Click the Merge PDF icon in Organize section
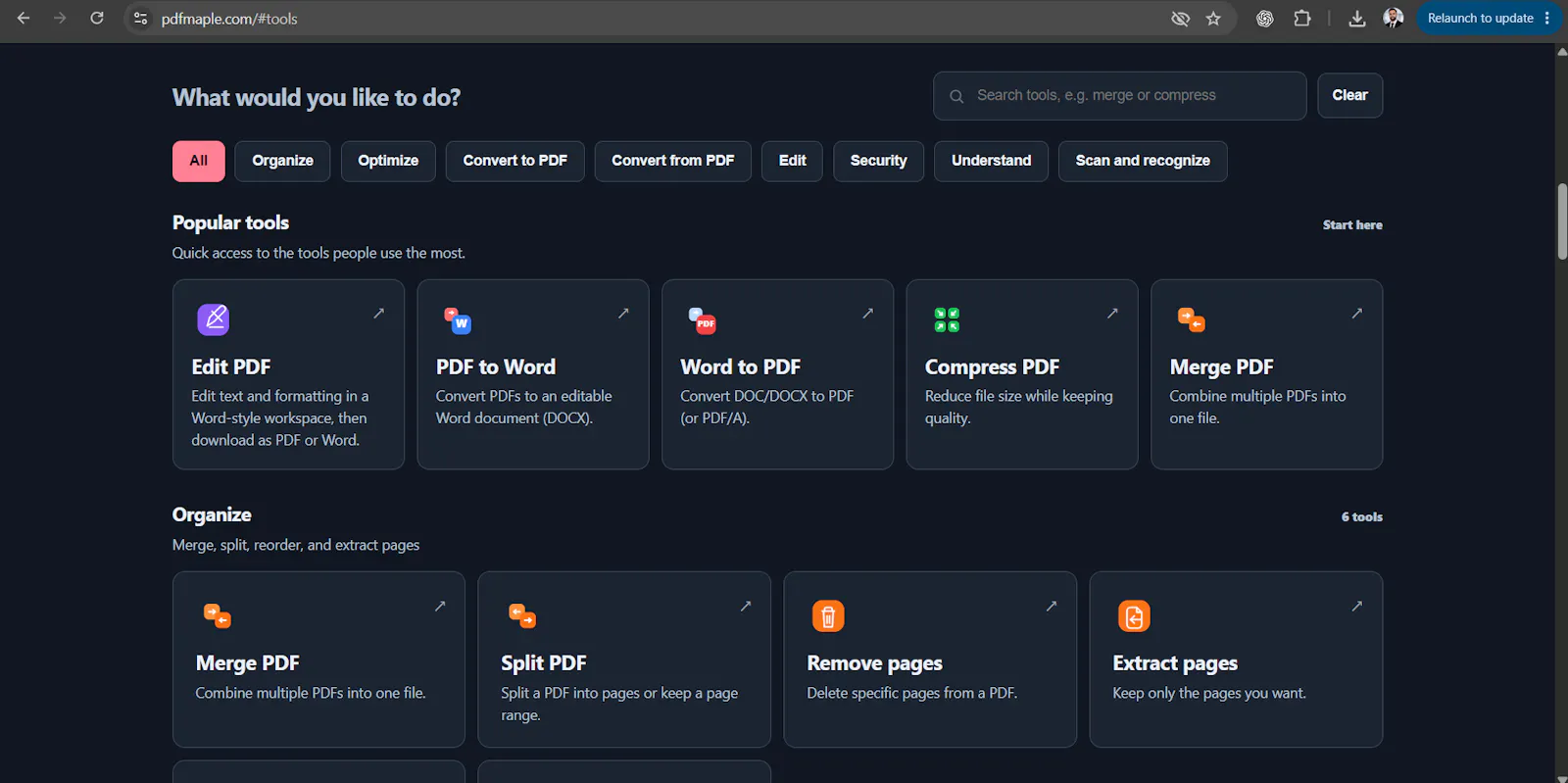Screen dimensions: 1568x783 [218, 615]
